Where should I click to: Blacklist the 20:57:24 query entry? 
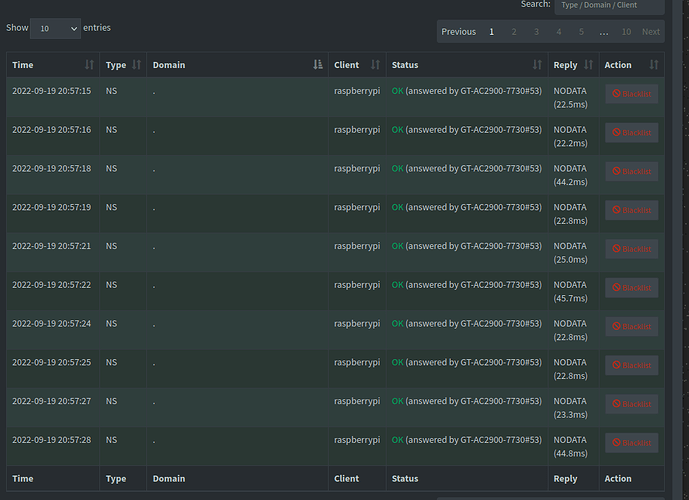[631, 327]
